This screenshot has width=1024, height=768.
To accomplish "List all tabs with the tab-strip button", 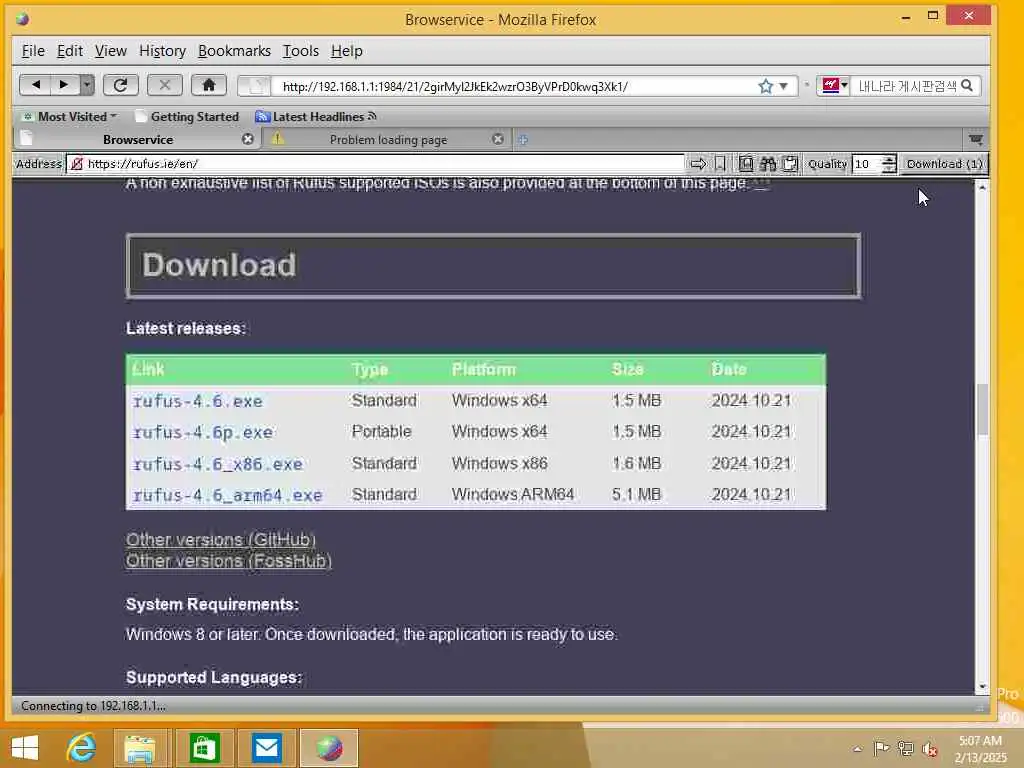I will tap(976, 139).
